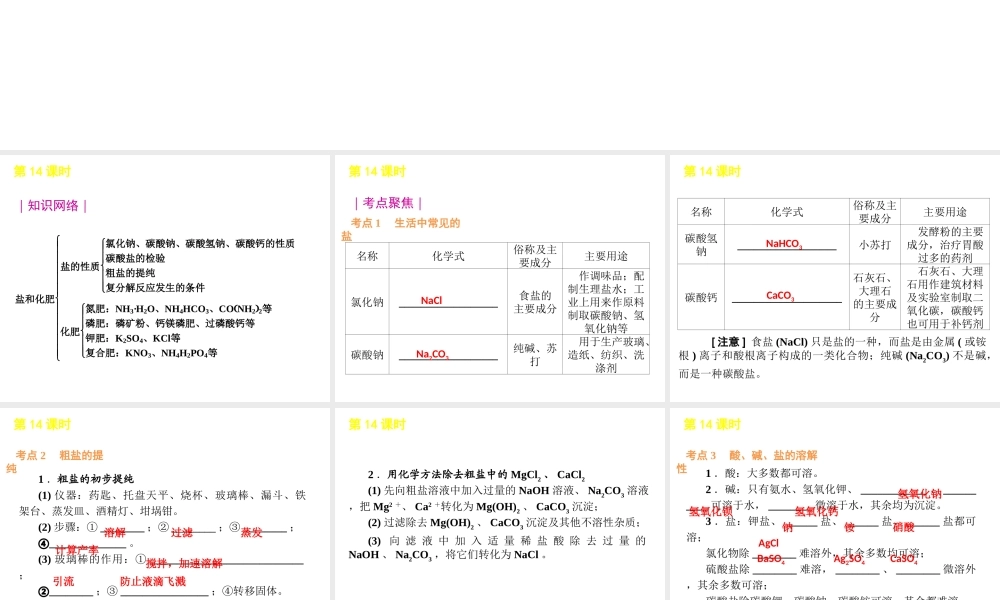Click the 小苏打 cell

874,244
